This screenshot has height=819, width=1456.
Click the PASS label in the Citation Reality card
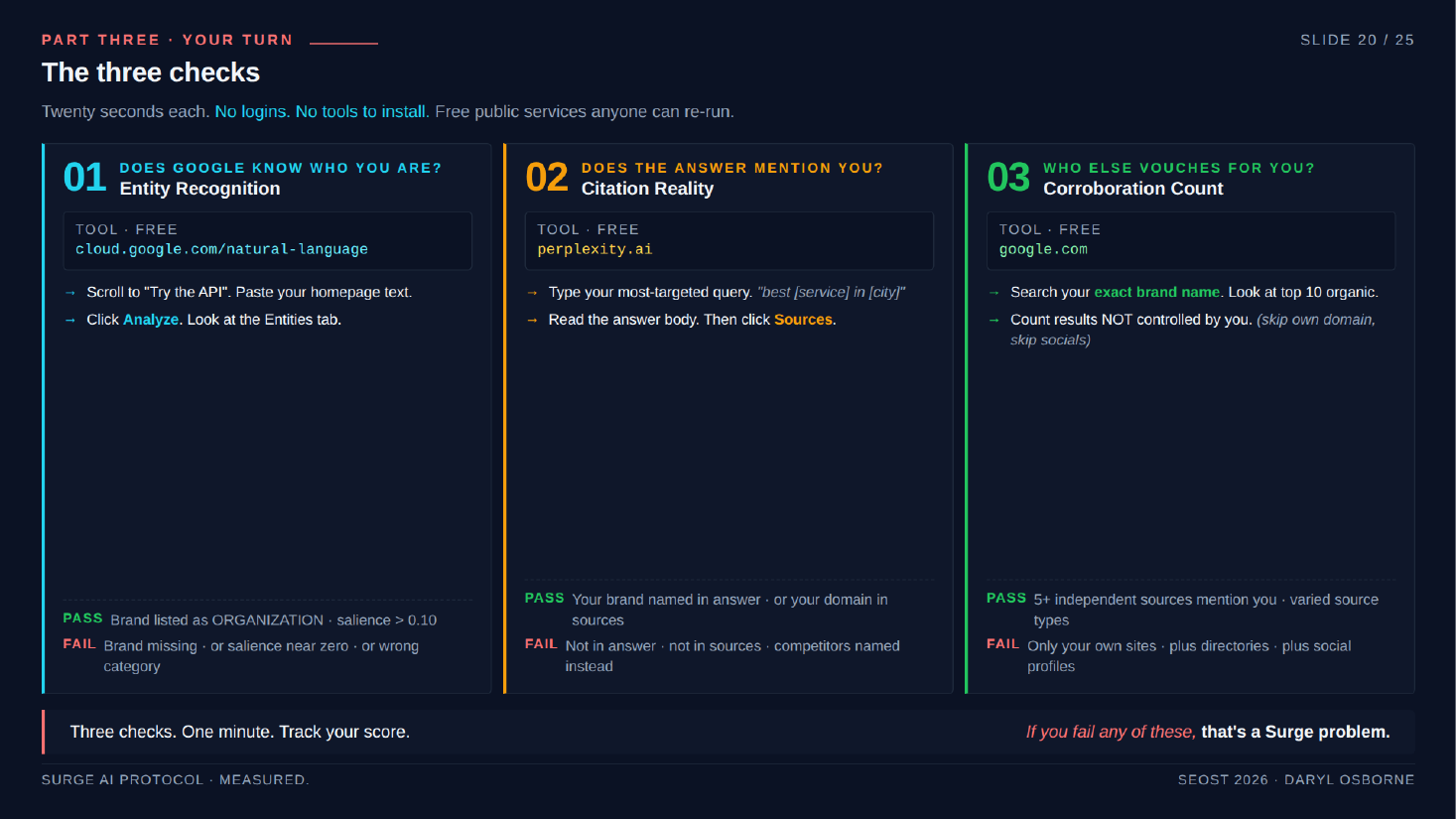544,599
